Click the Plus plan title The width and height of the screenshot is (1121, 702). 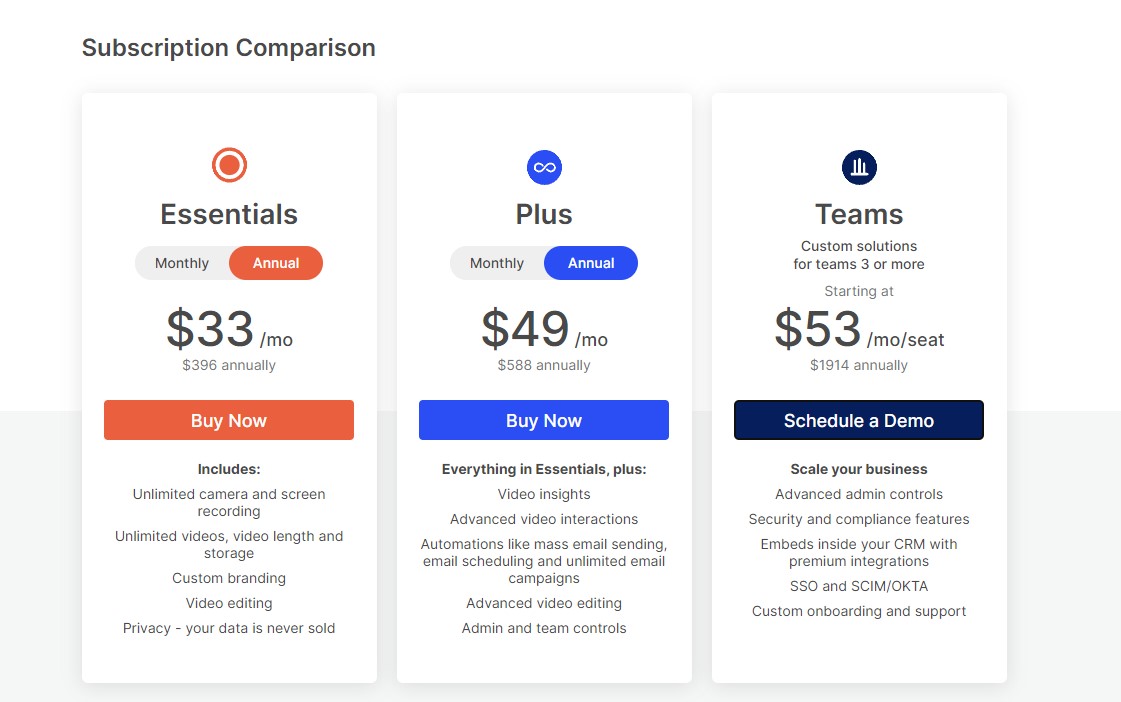click(x=544, y=214)
